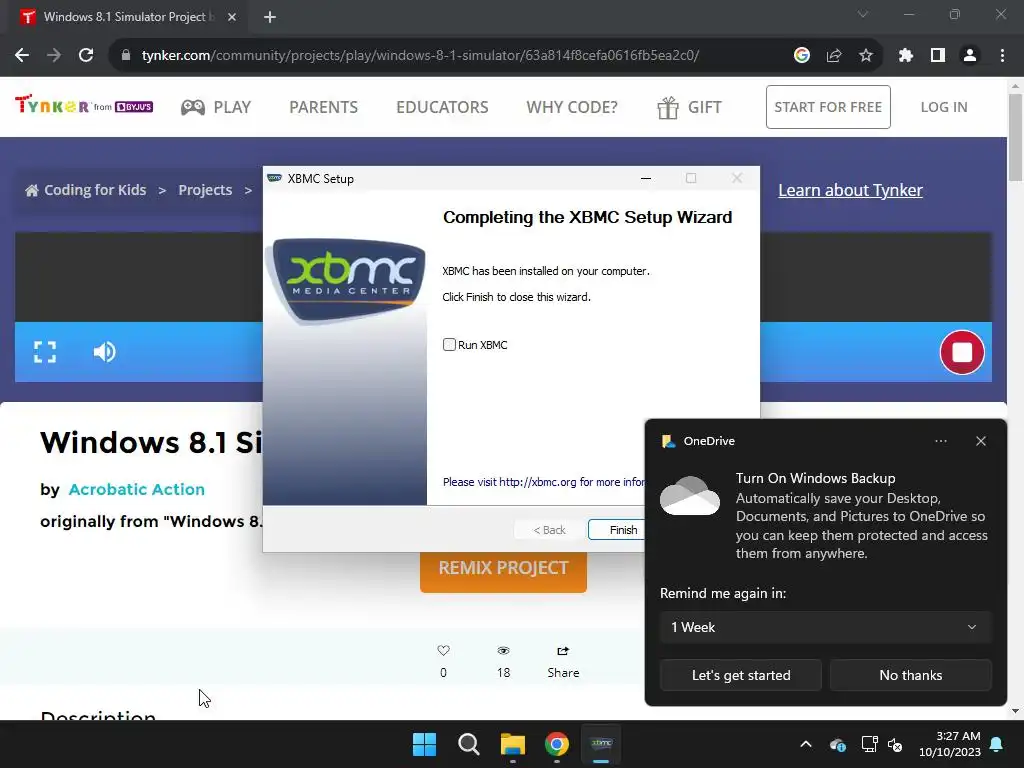Share this page via the address bar icon

click(x=833, y=56)
